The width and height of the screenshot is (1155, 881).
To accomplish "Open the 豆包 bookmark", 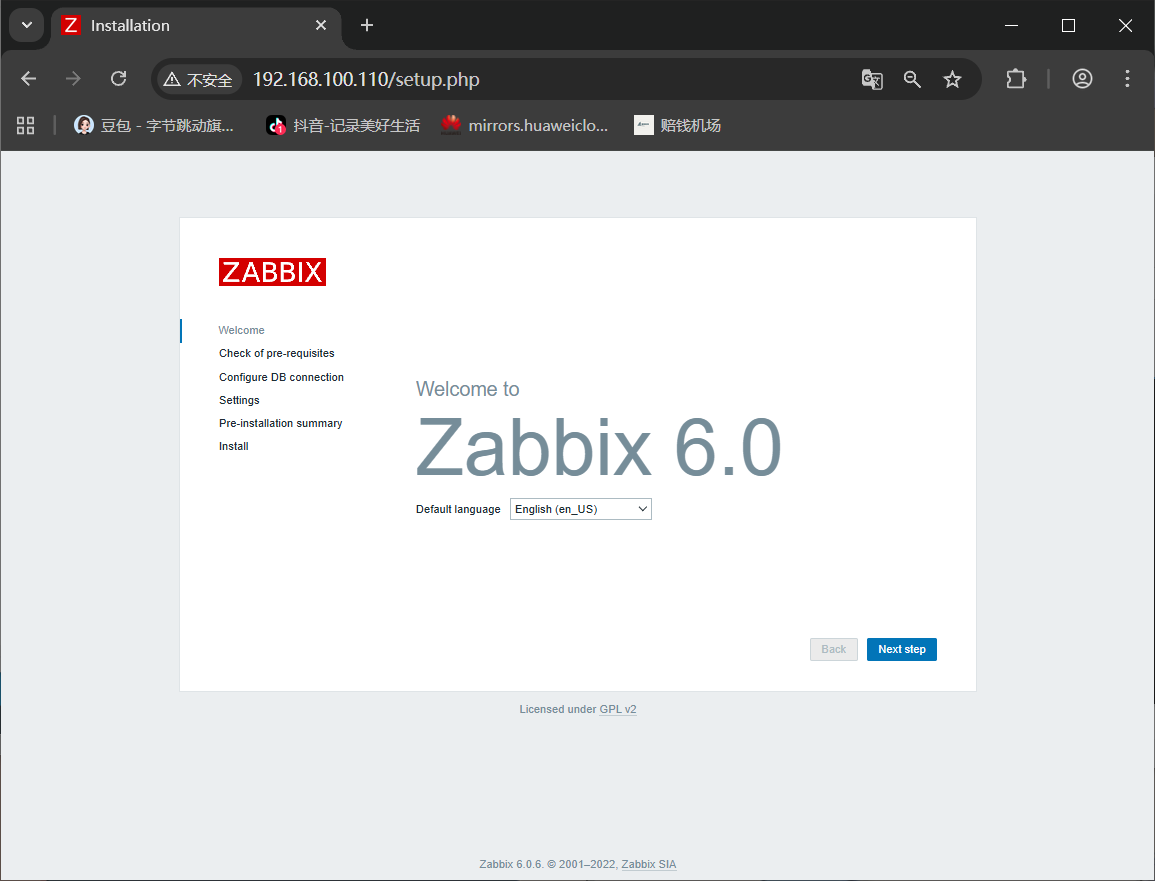I will [x=154, y=126].
